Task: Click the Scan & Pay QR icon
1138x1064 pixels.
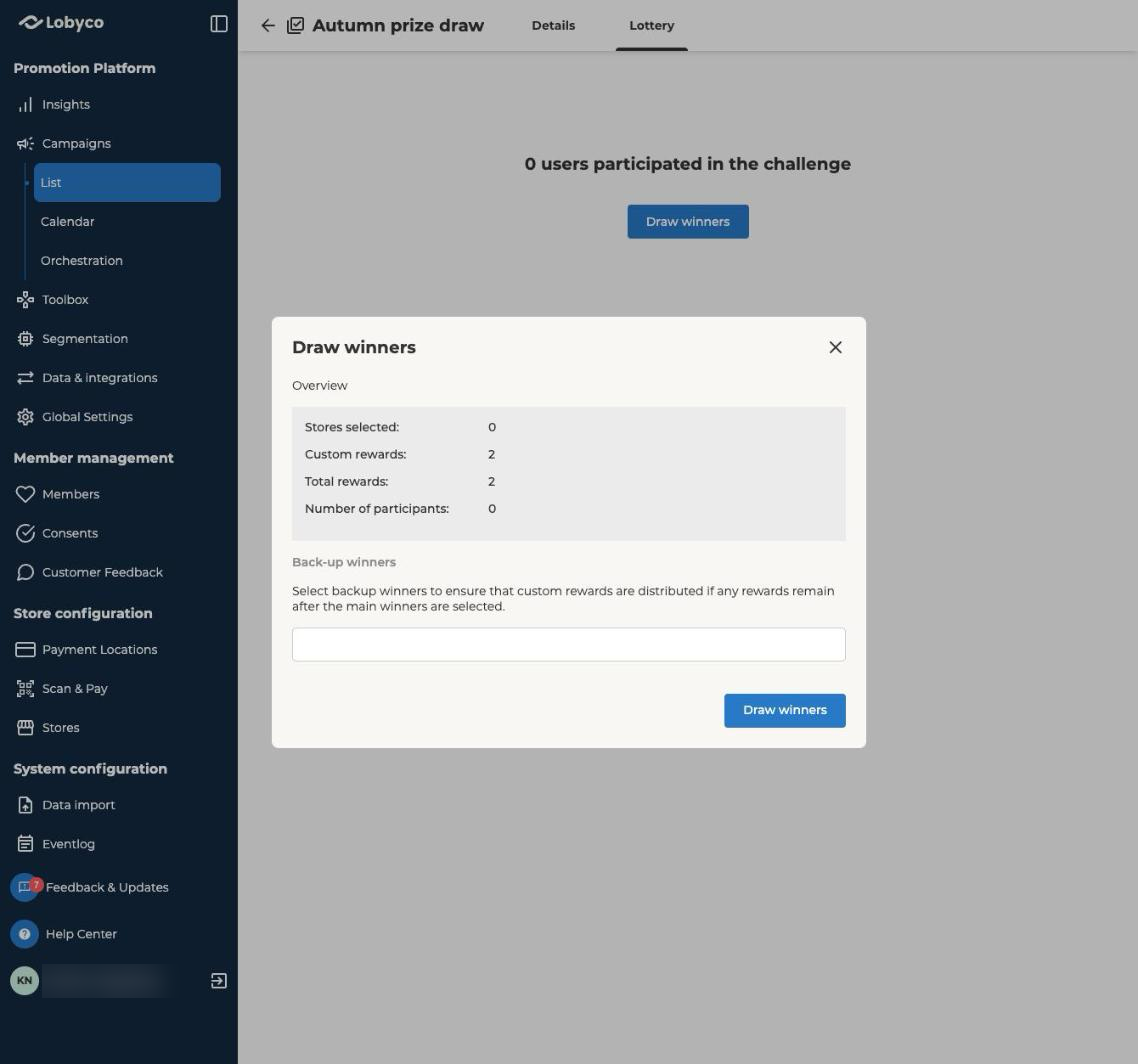Action: point(25,689)
